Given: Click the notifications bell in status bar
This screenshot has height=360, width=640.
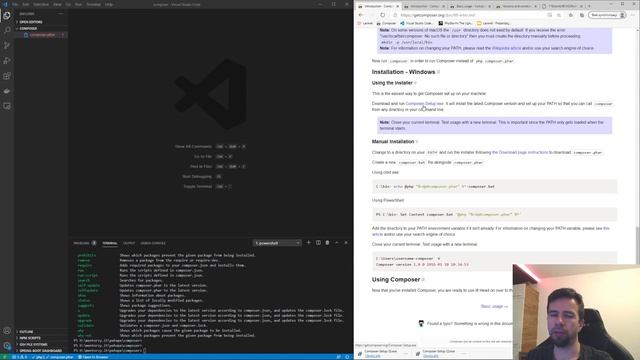Looking at the screenshot, I should [x=347, y=357].
